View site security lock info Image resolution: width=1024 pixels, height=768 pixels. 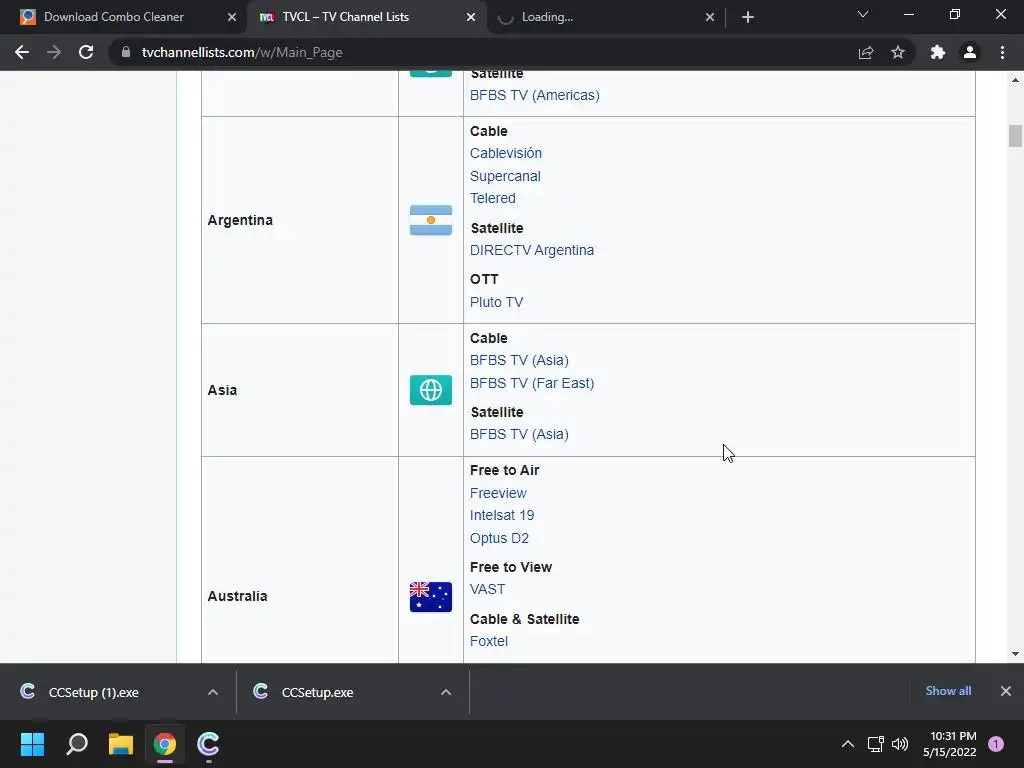pos(126,52)
